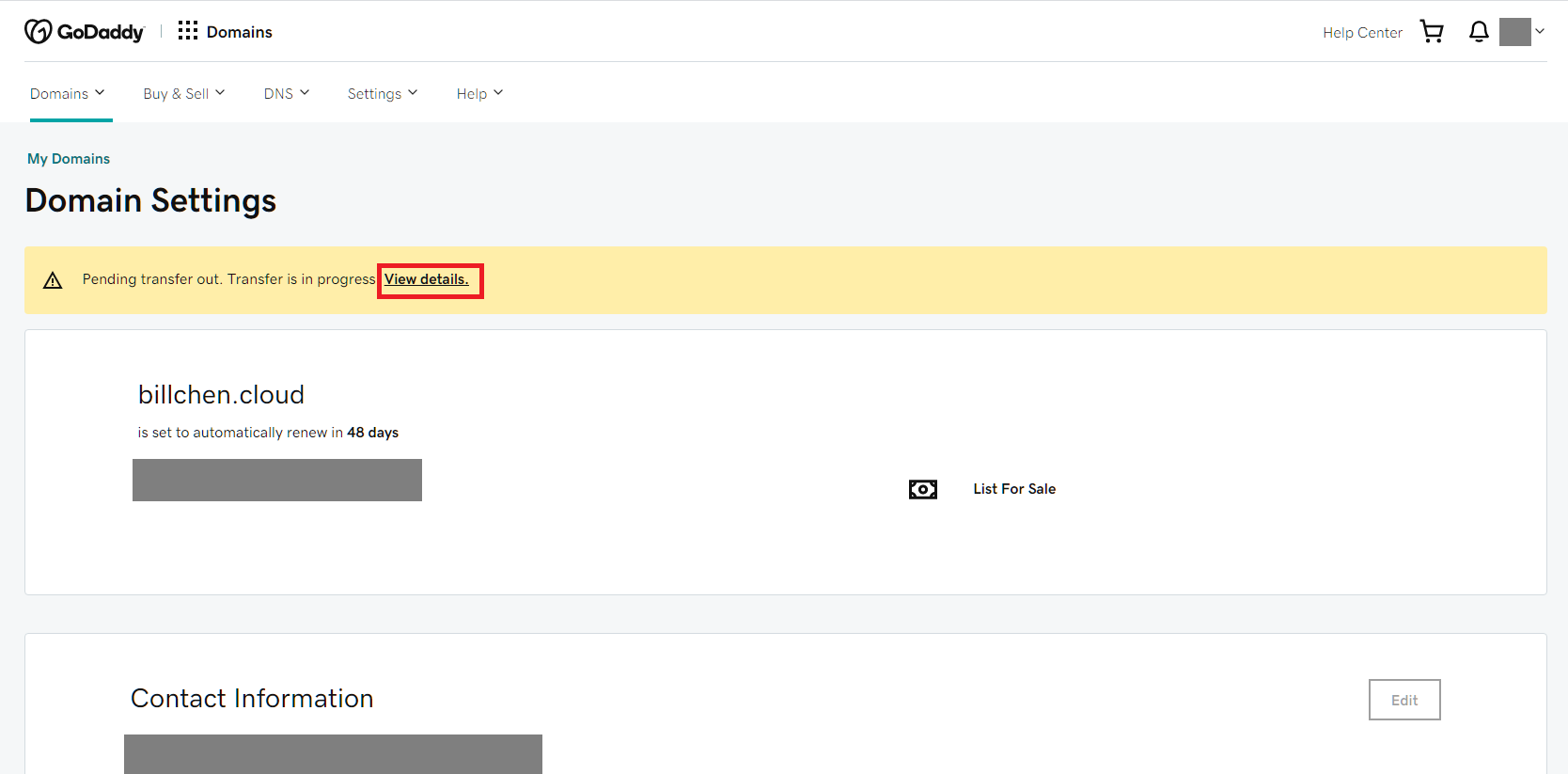Viewport: 1568px width, 774px height.
Task: Open the gray account avatar
Action: [x=1515, y=32]
